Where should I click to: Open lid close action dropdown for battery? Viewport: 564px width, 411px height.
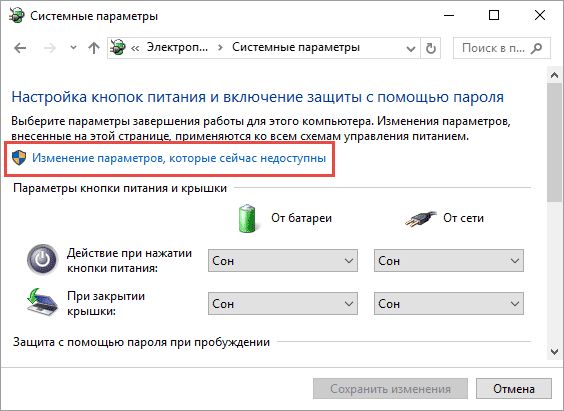(x=283, y=304)
